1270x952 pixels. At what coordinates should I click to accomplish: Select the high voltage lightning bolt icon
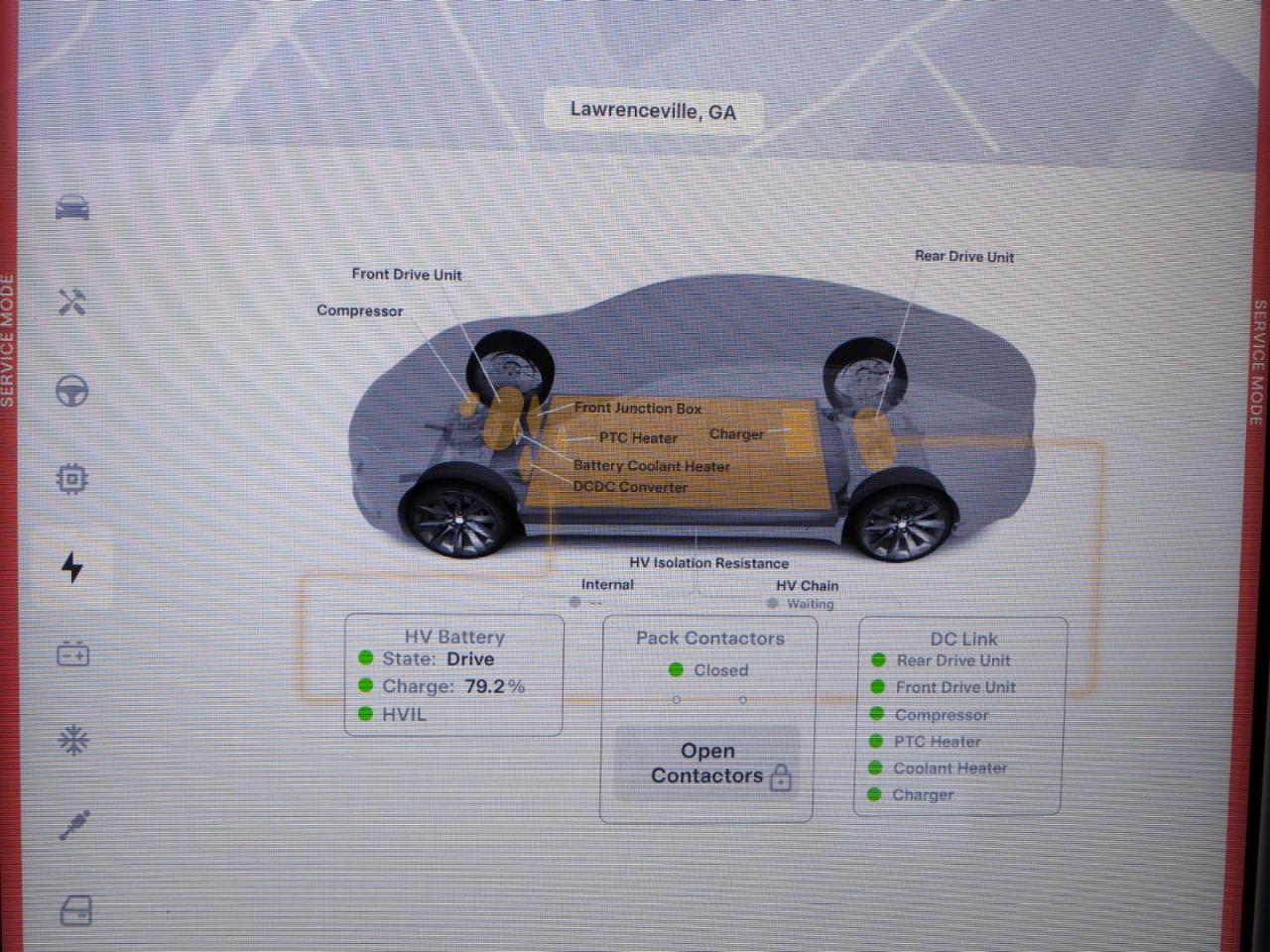(x=71, y=567)
